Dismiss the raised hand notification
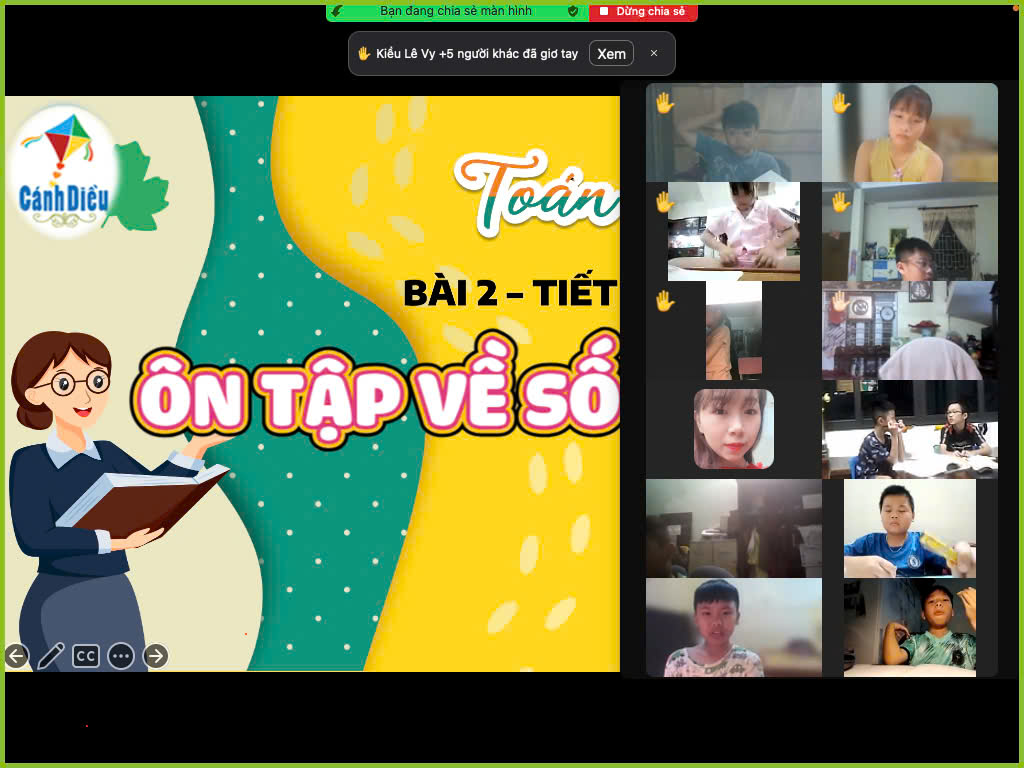The width and height of the screenshot is (1024, 768). point(654,54)
